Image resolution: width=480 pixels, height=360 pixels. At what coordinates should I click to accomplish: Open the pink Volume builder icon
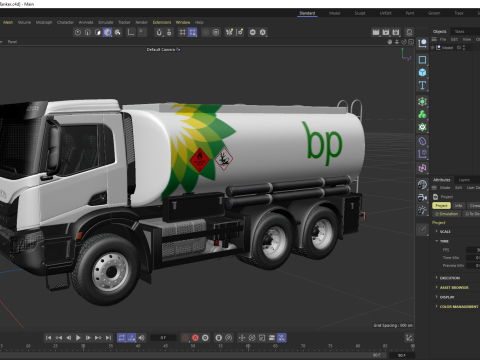click(422, 168)
